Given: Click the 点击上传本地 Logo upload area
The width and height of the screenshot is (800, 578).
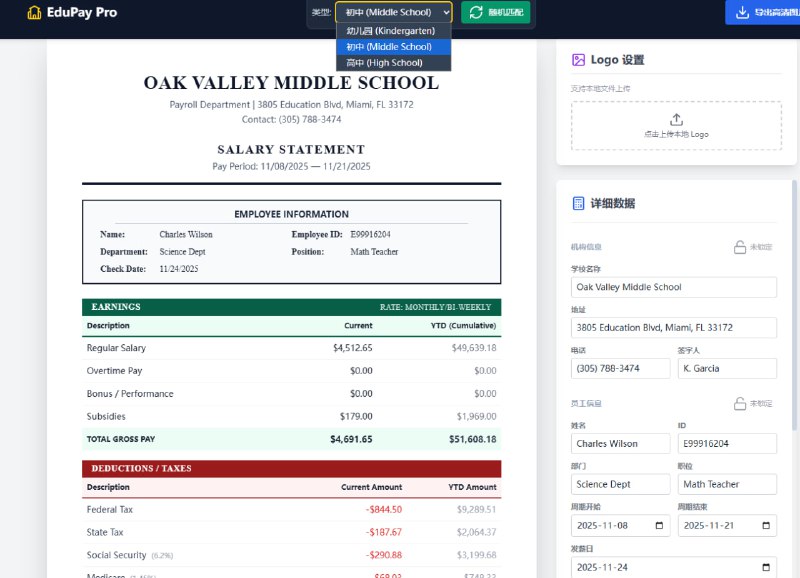Looking at the screenshot, I should click(673, 126).
